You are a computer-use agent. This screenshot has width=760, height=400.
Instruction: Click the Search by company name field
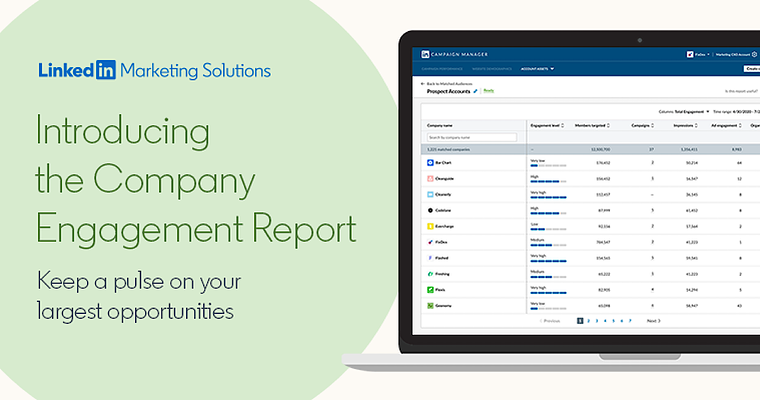pos(472,138)
